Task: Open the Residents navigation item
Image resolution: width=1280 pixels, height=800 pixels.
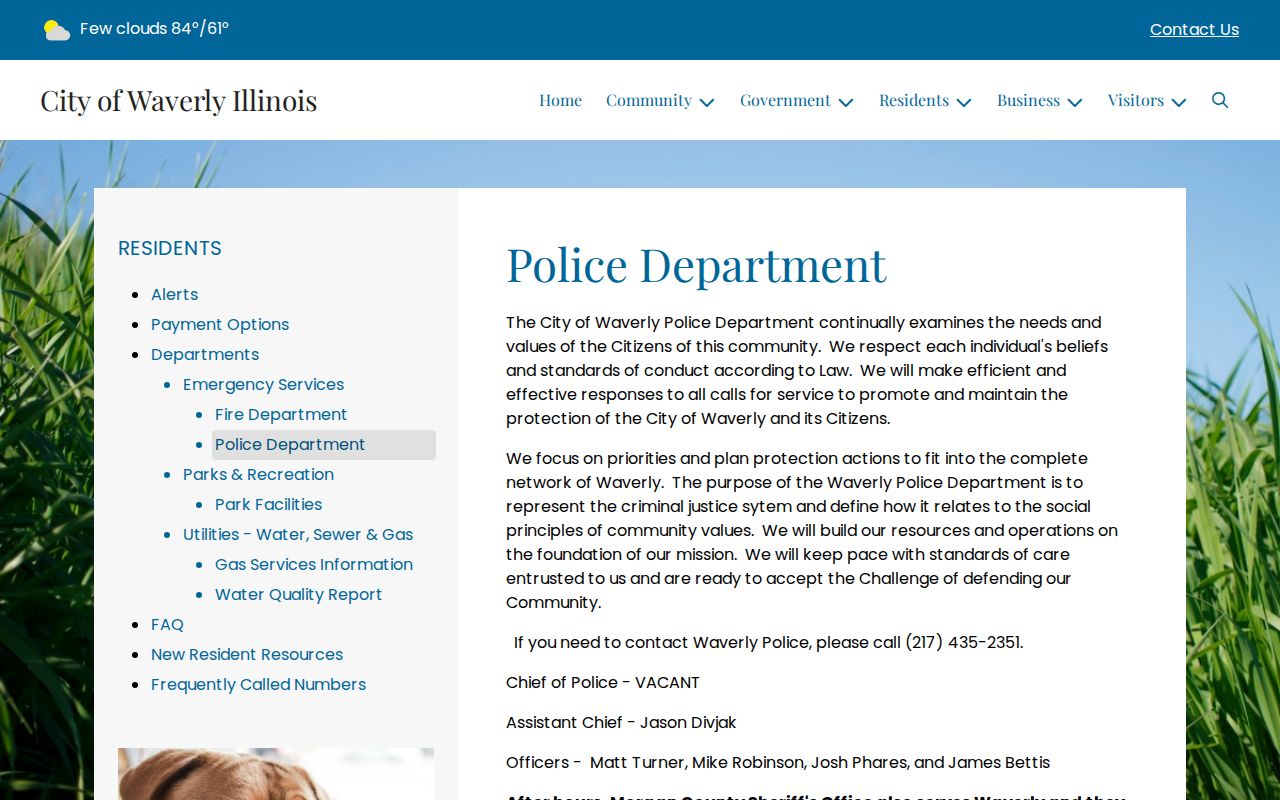Action: [914, 100]
